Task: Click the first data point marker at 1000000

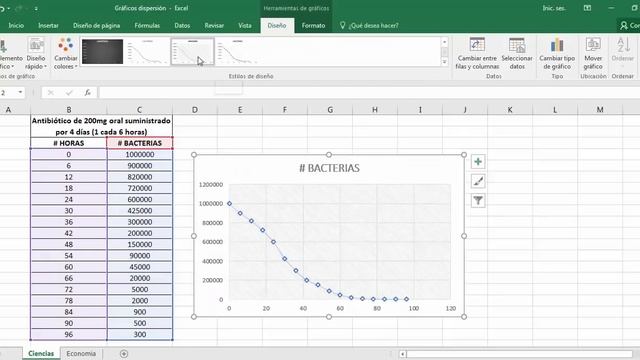Action: click(229, 203)
